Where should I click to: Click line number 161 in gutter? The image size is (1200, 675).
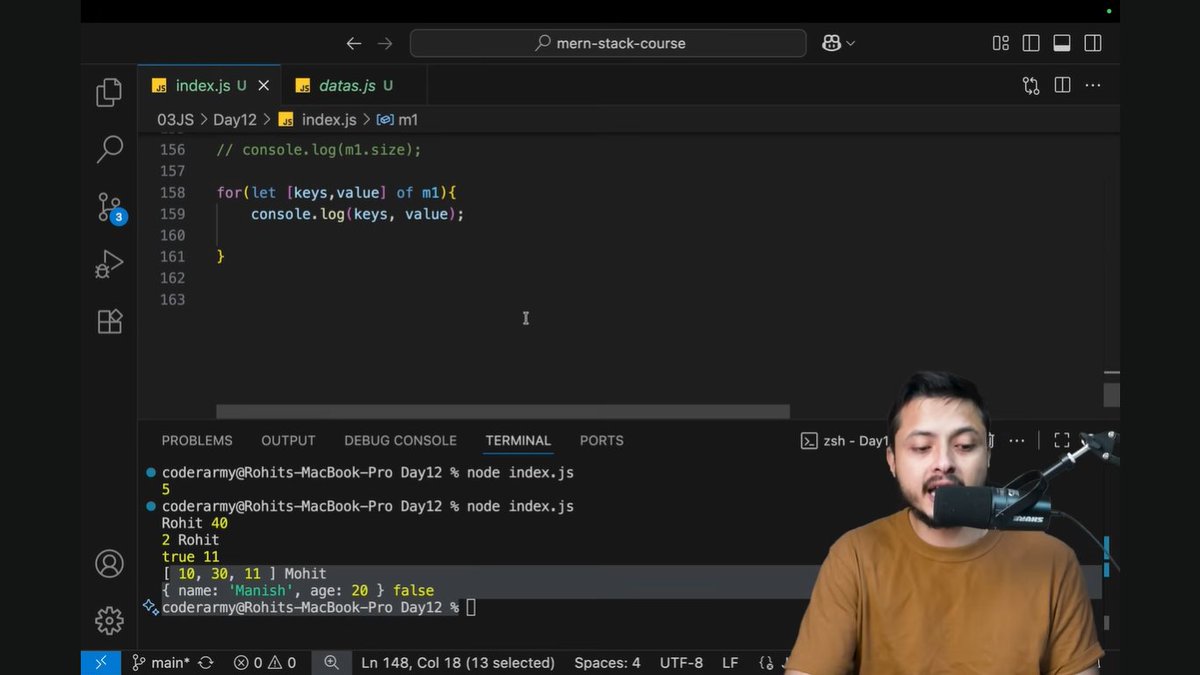point(172,256)
